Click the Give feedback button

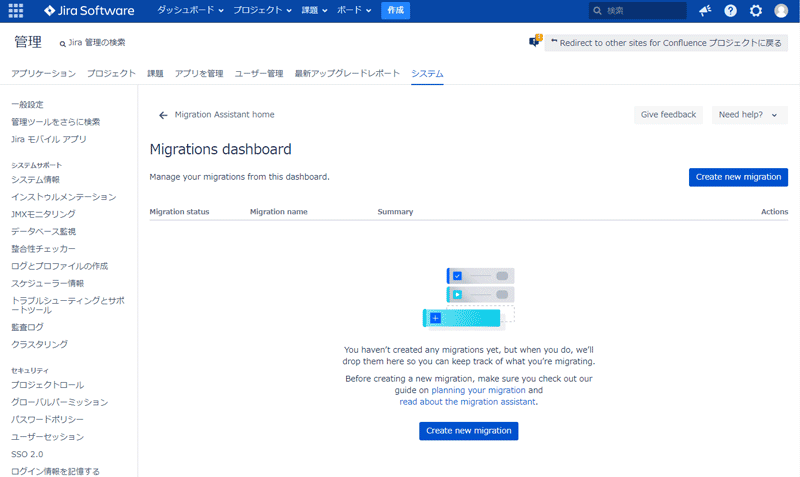(668, 115)
